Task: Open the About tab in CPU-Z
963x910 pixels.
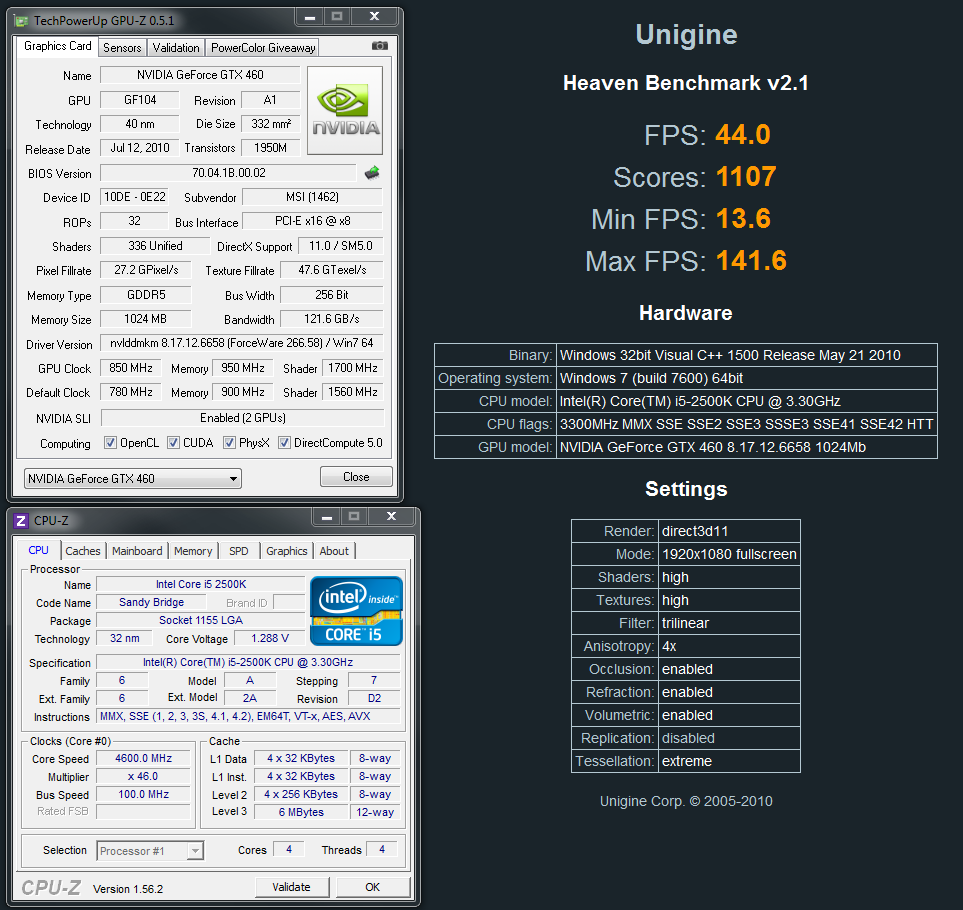Action: coord(334,551)
